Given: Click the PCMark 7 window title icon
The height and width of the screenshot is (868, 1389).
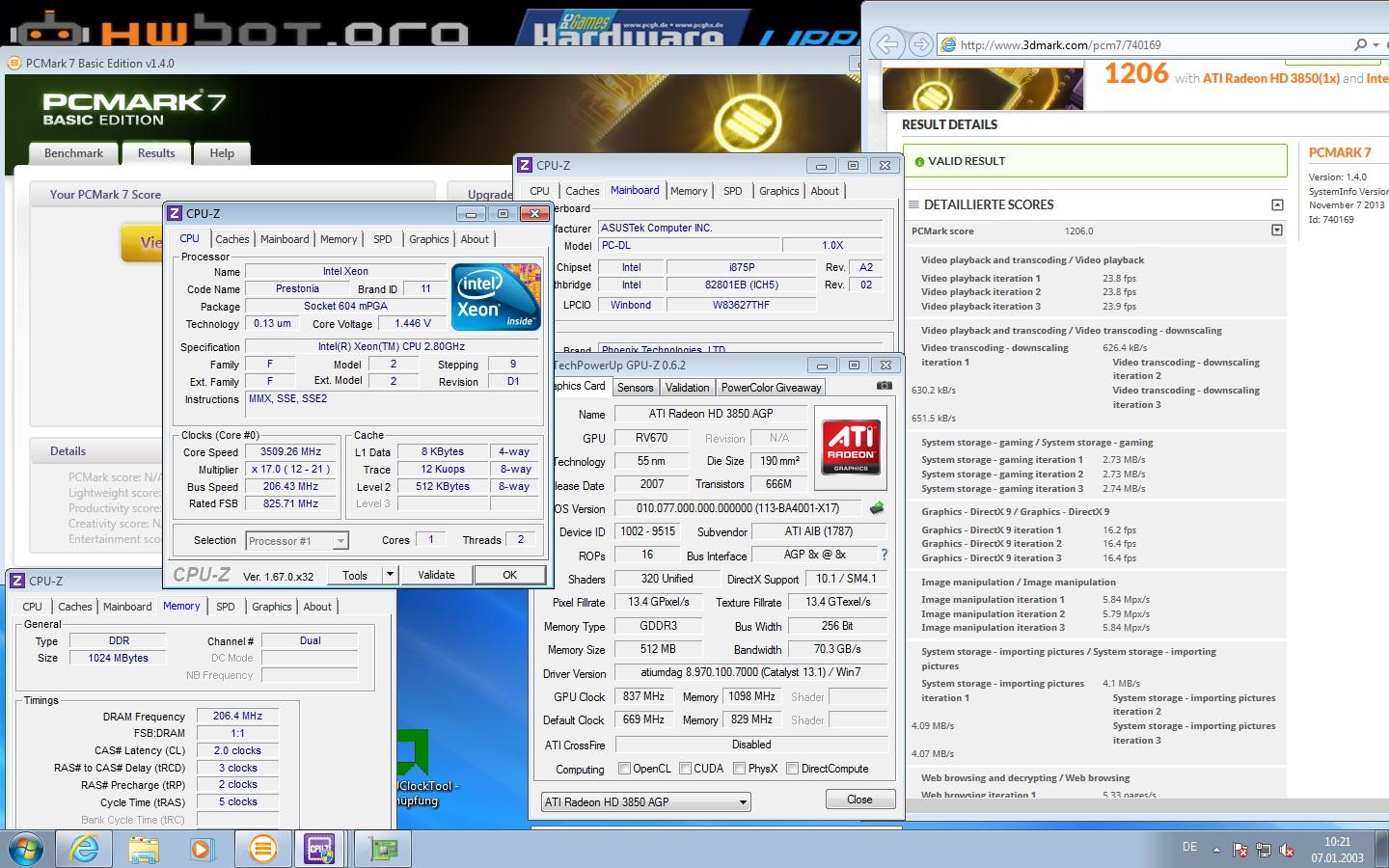Looking at the screenshot, I should [14, 63].
